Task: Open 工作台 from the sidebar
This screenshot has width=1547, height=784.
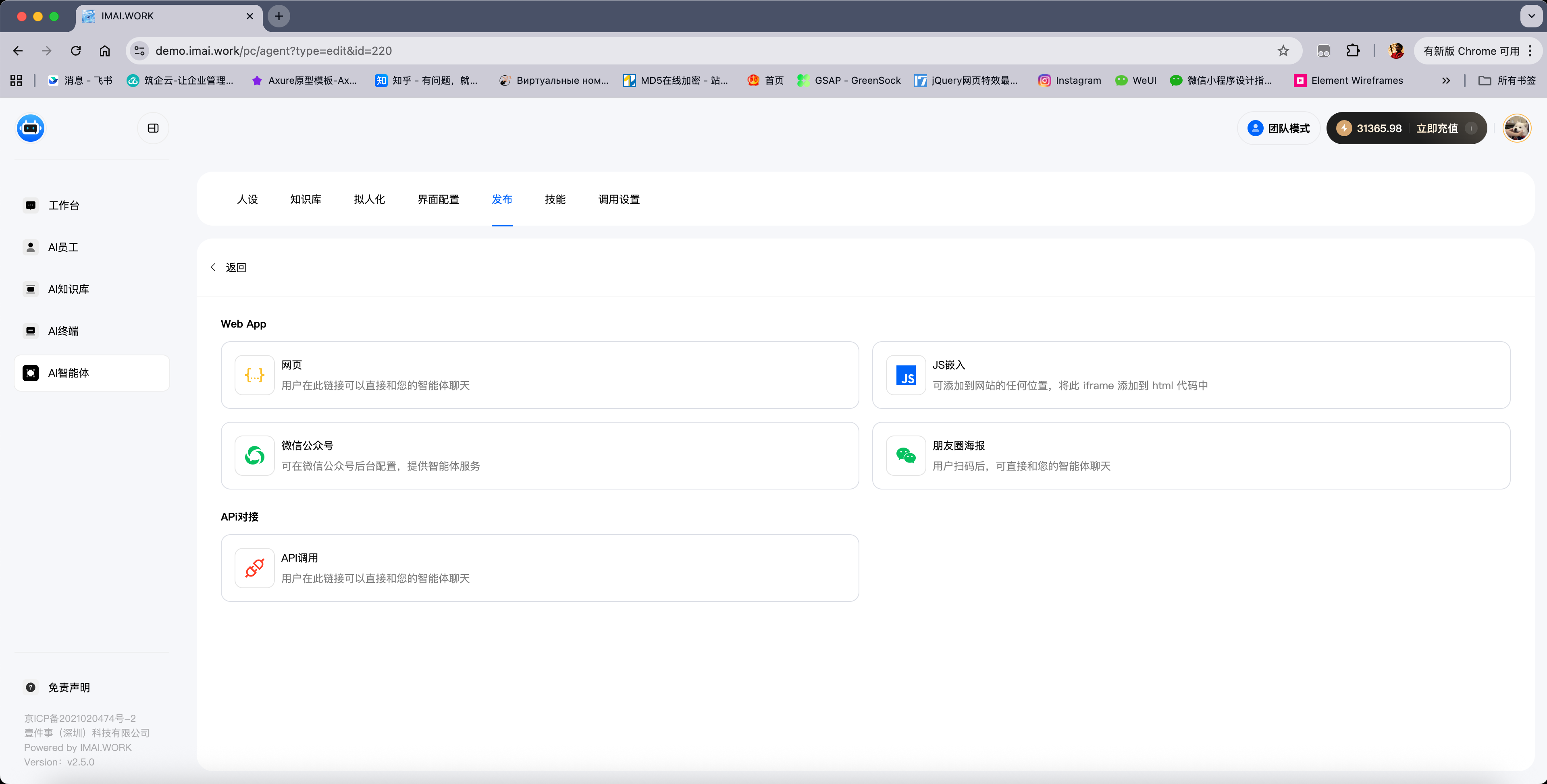Action: [64, 205]
